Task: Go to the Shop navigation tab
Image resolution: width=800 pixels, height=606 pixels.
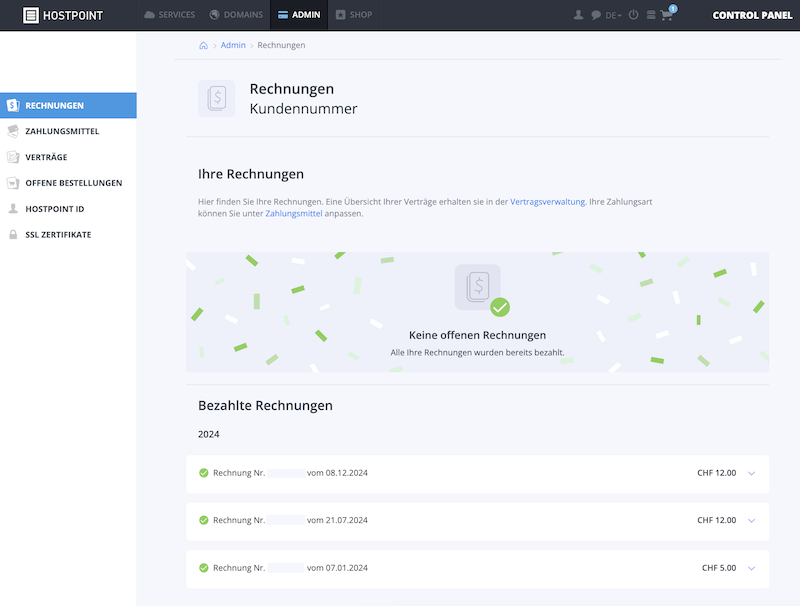Action: coord(354,15)
